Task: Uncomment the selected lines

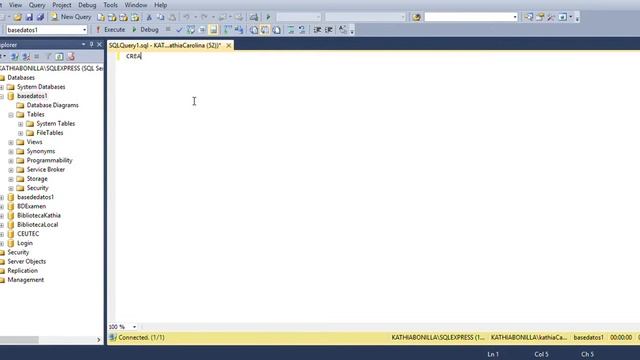Action: (x=302, y=29)
